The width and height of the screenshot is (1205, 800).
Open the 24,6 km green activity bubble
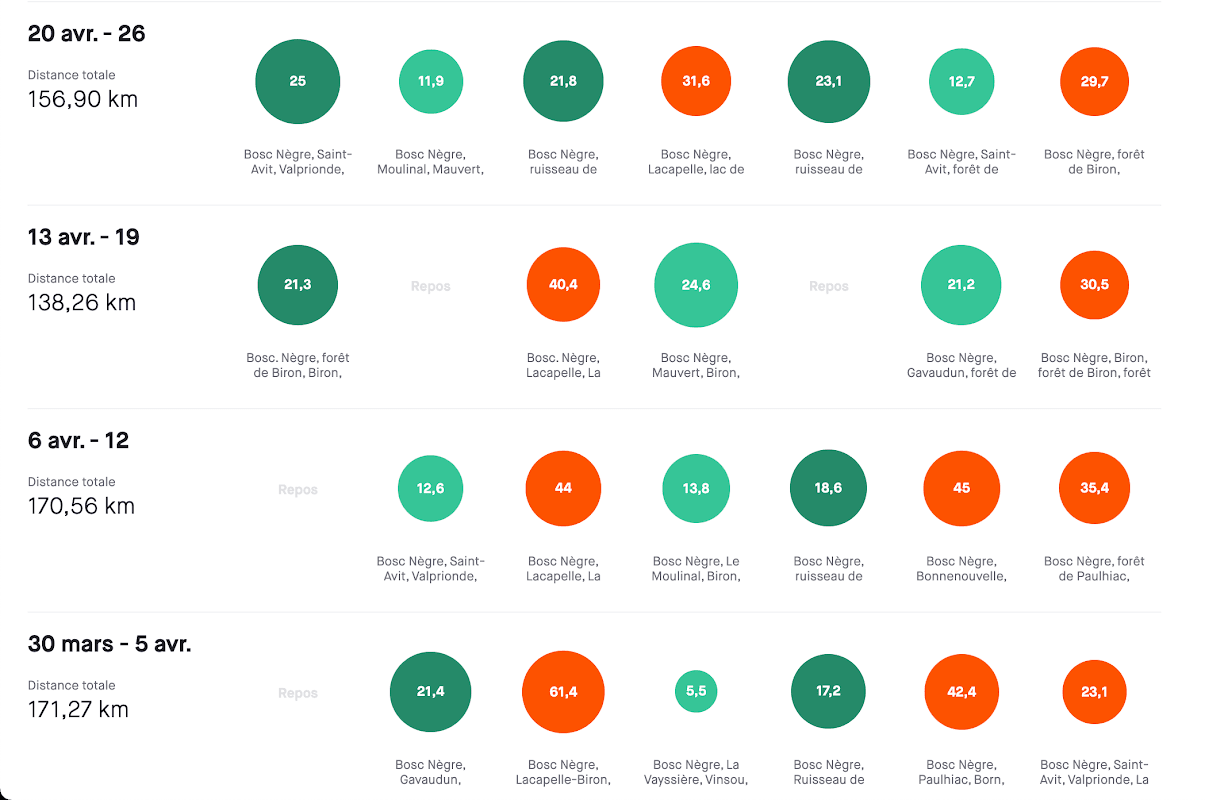(x=696, y=285)
